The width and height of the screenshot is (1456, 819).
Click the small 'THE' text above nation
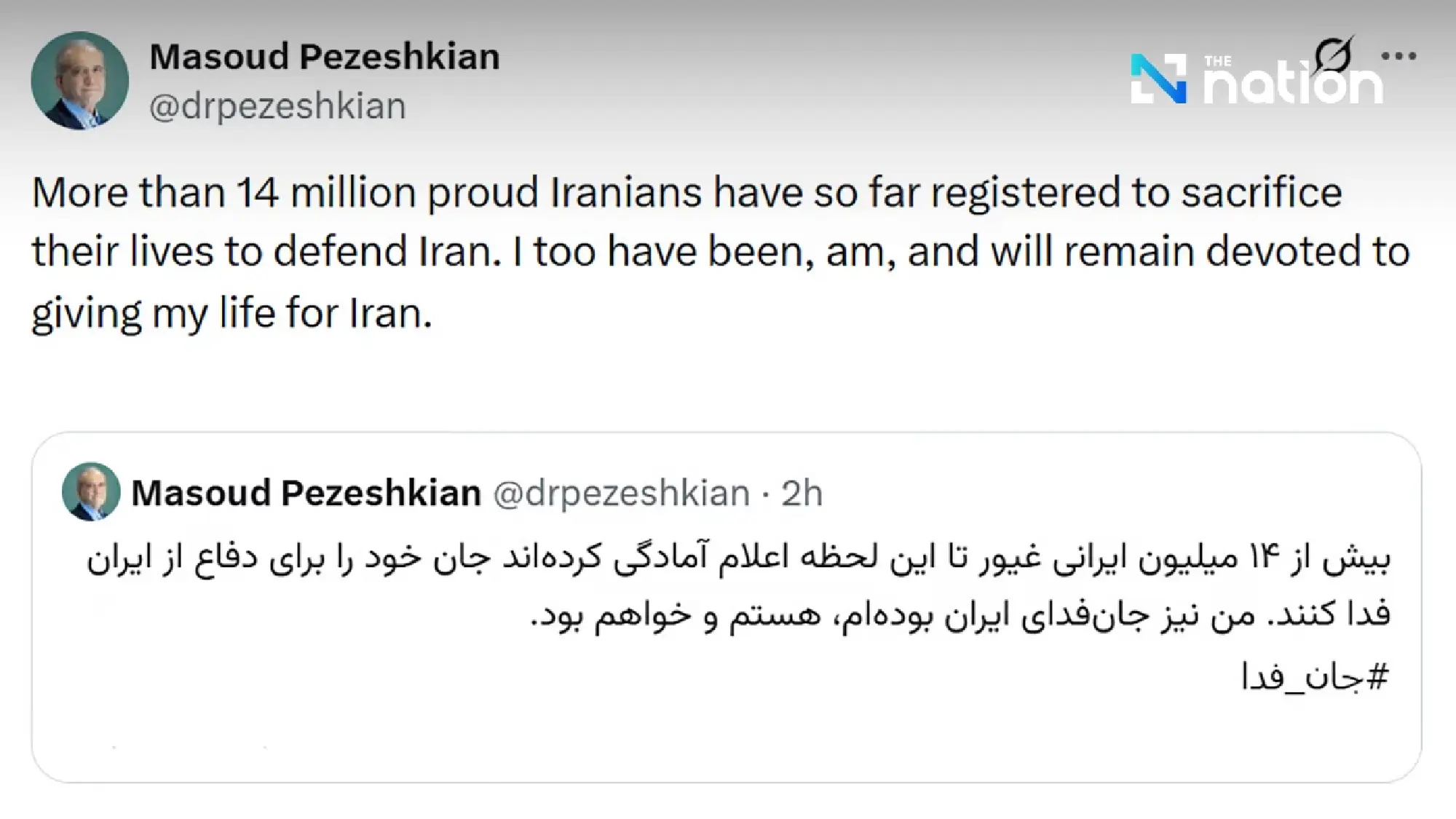pos(1217,61)
